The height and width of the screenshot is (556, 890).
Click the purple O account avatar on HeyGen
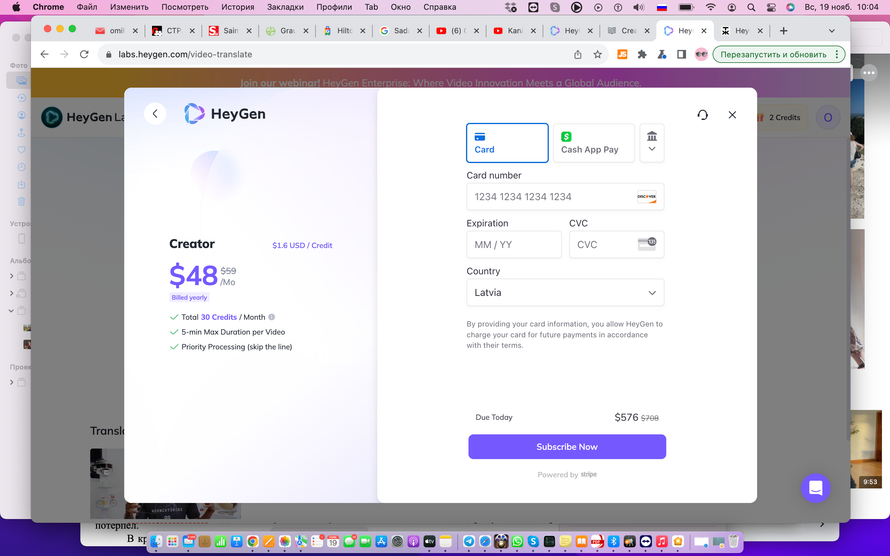click(828, 117)
